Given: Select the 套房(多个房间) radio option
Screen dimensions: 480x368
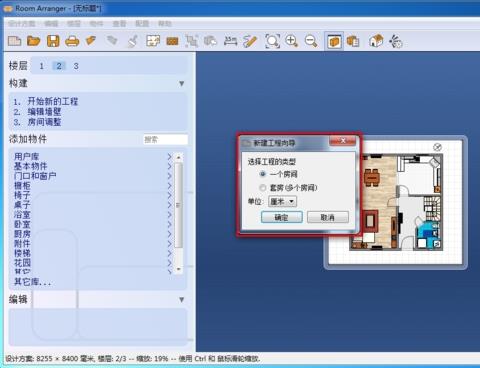Looking at the screenshot, I should coord(263,188).
